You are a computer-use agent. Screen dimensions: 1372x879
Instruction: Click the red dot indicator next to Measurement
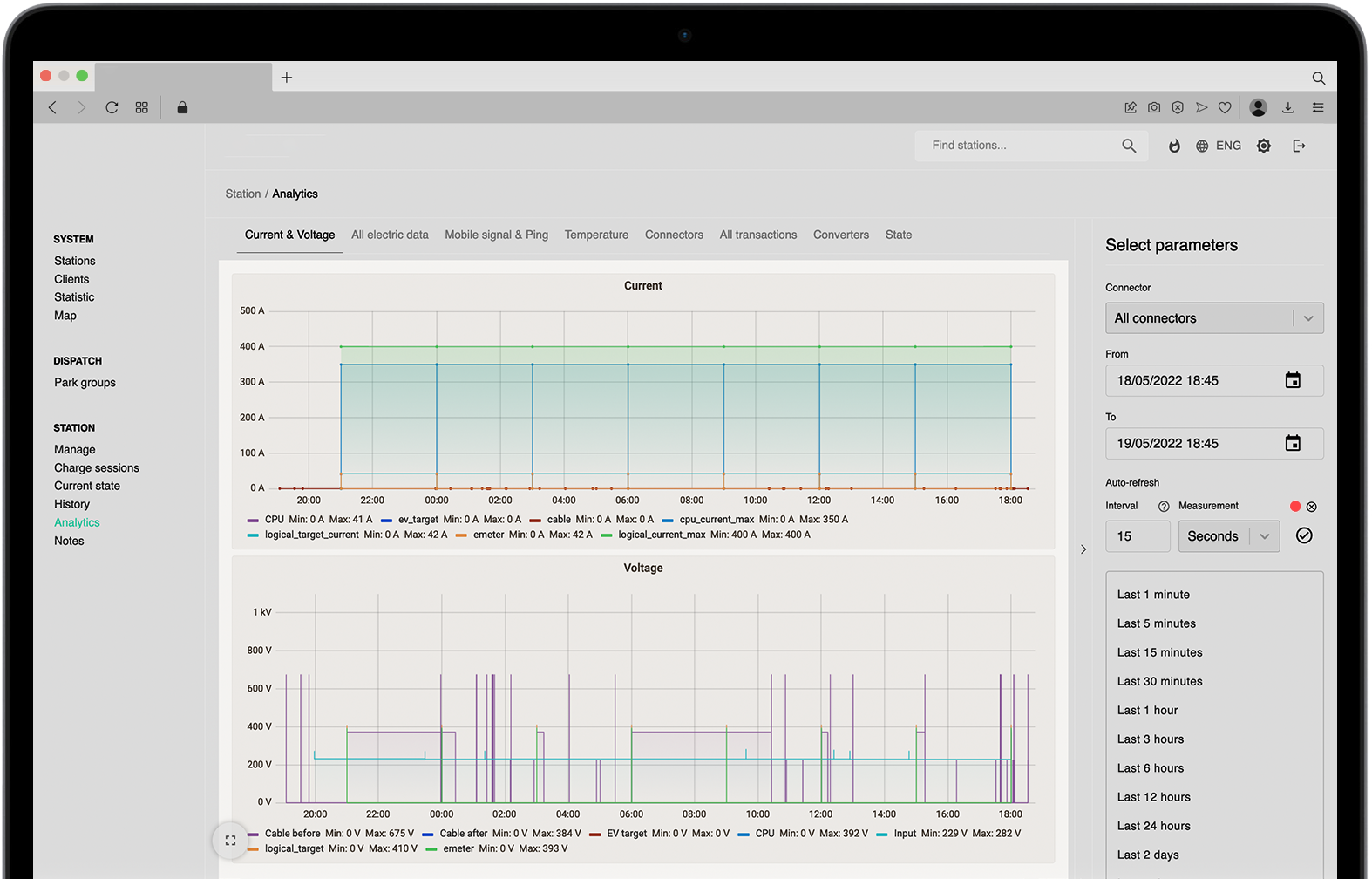(x=1295, y=507)
